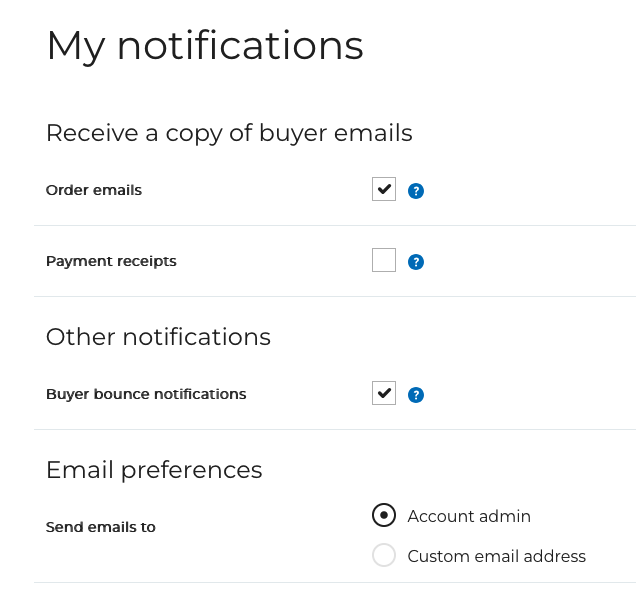Show help for Buyer bounce notifications
This screenshot has height=610, width=636.
(x=417, y=395)
